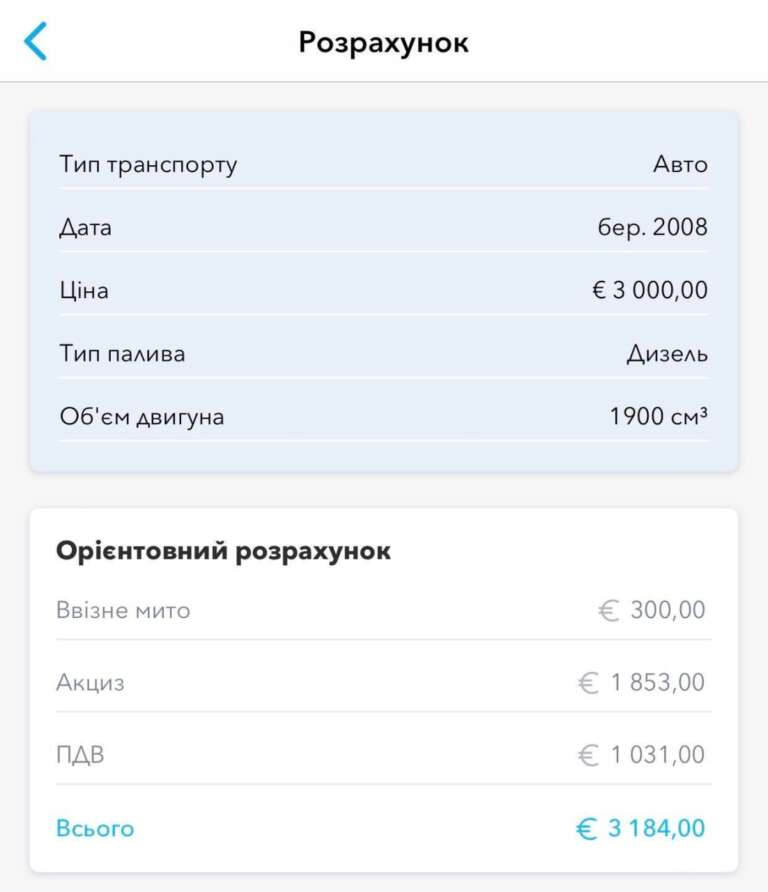Click the Акциз row label

[90, 683]
